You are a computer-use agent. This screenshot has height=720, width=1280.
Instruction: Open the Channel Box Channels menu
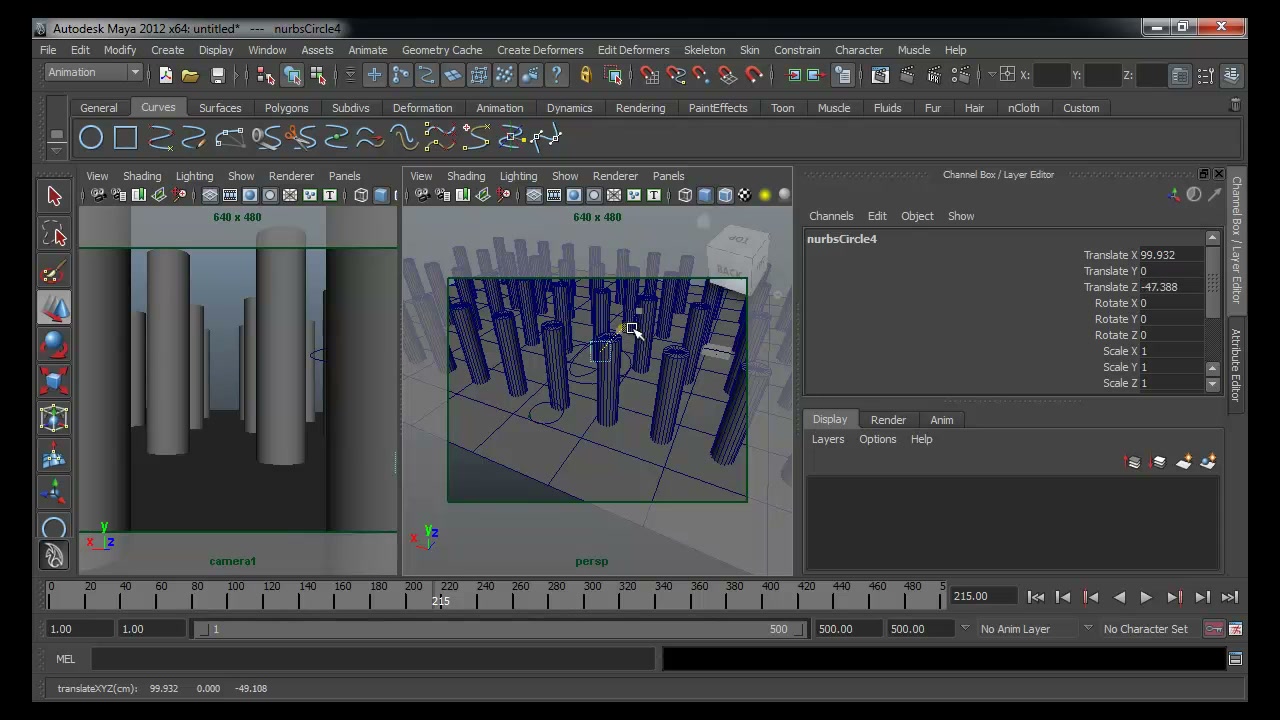tap(831, 216)
